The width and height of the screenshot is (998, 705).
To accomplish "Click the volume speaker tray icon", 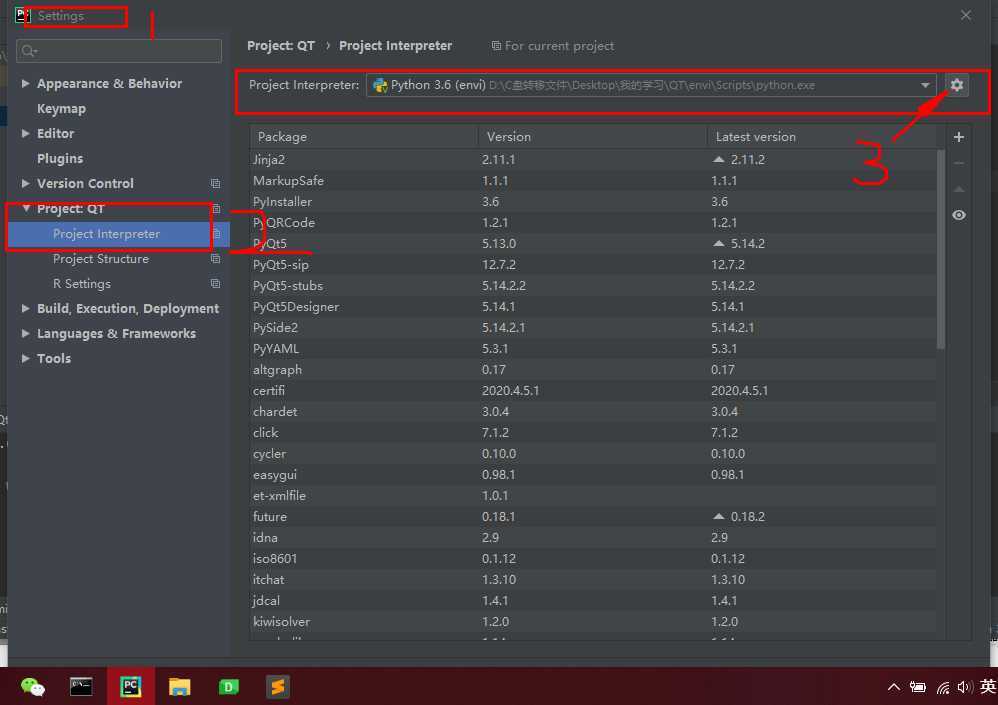I will (964, 687).
